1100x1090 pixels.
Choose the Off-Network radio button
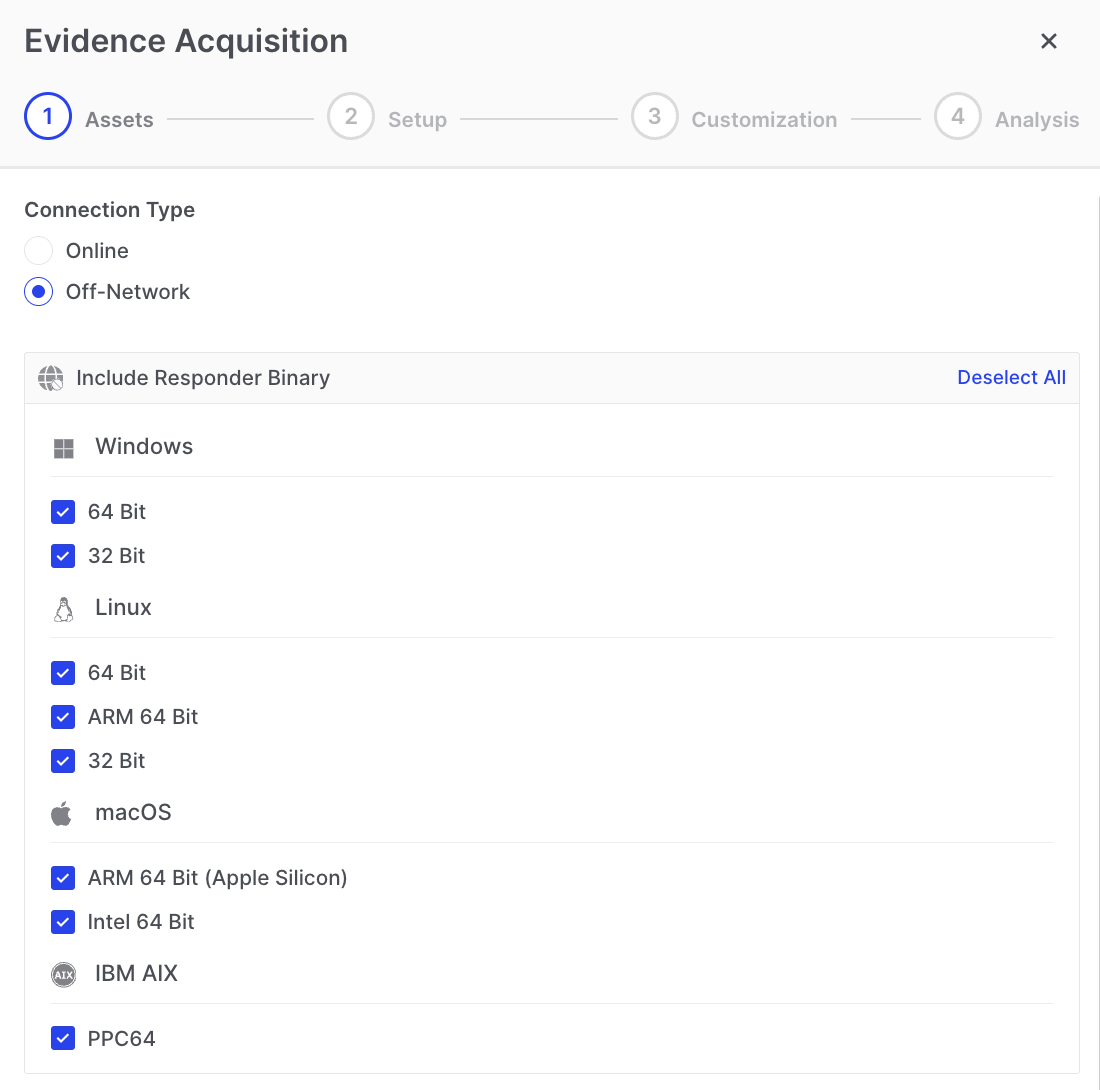coord(39,292)
